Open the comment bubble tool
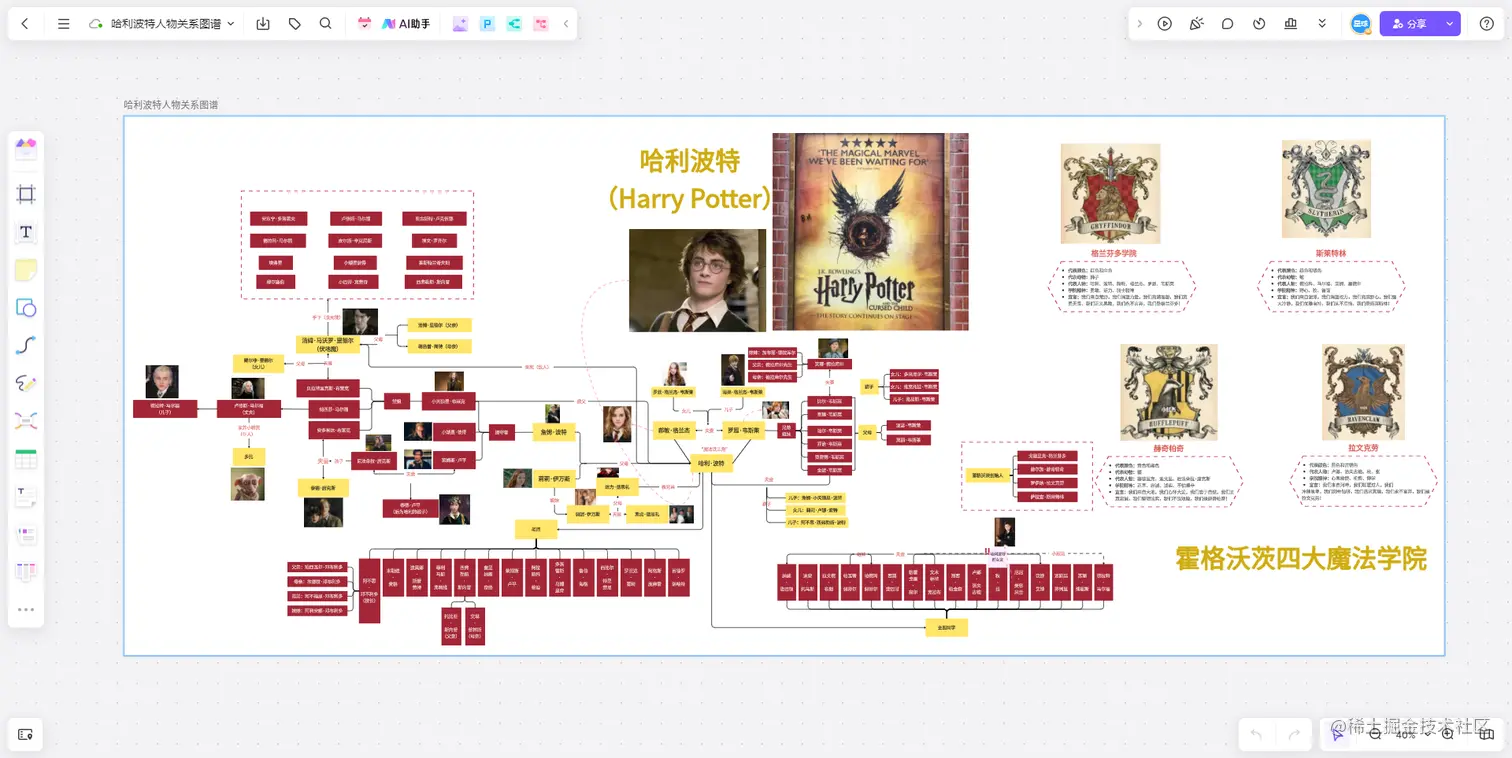Screen dimensions: 1512x758 tap(1228, 24)
